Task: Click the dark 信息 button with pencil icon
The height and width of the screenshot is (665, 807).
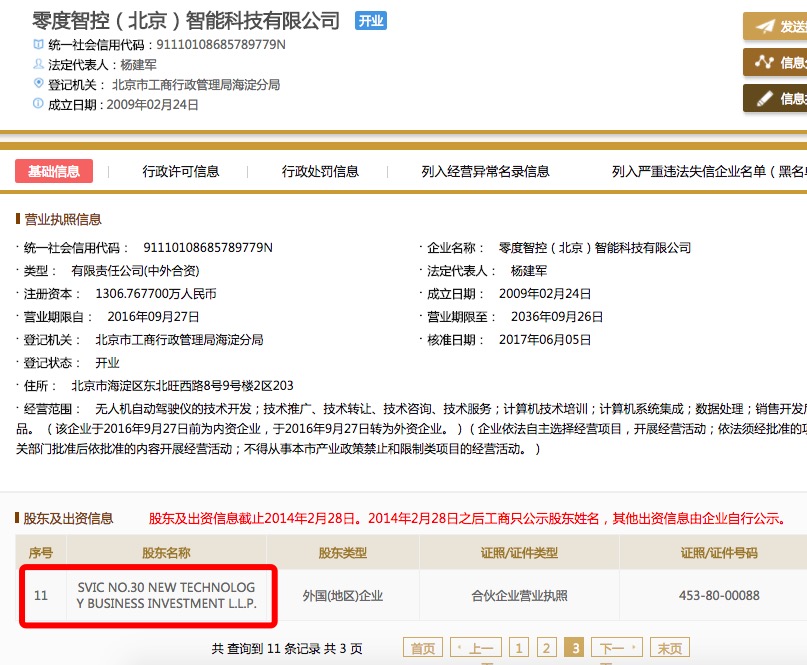Action: tap(775, 98)
